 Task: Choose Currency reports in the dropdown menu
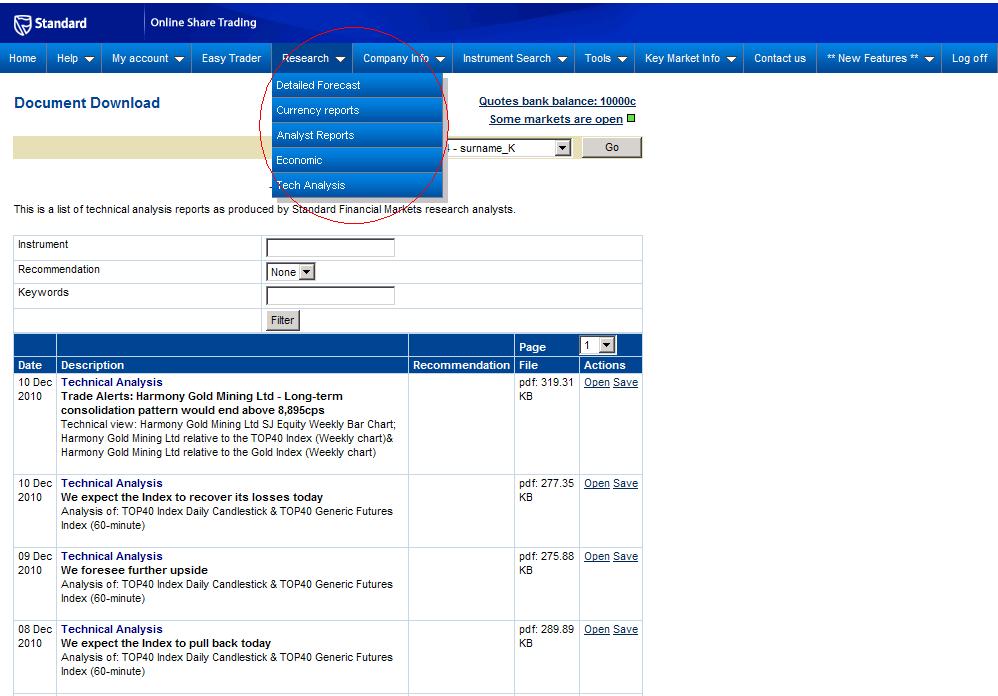coord(317,110)
